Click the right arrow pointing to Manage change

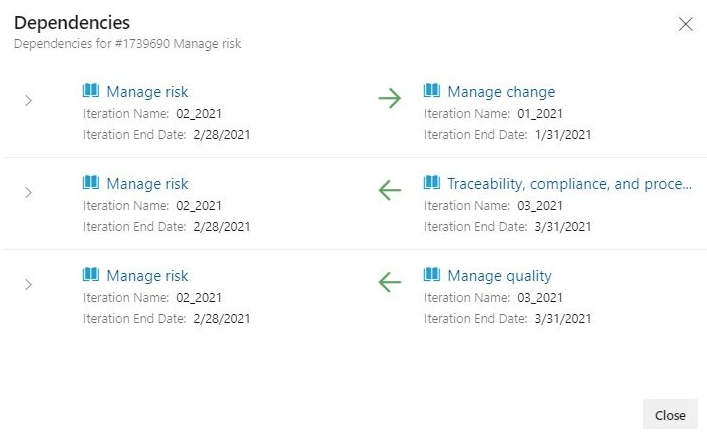pyautogui.click(x=390, y=98)
